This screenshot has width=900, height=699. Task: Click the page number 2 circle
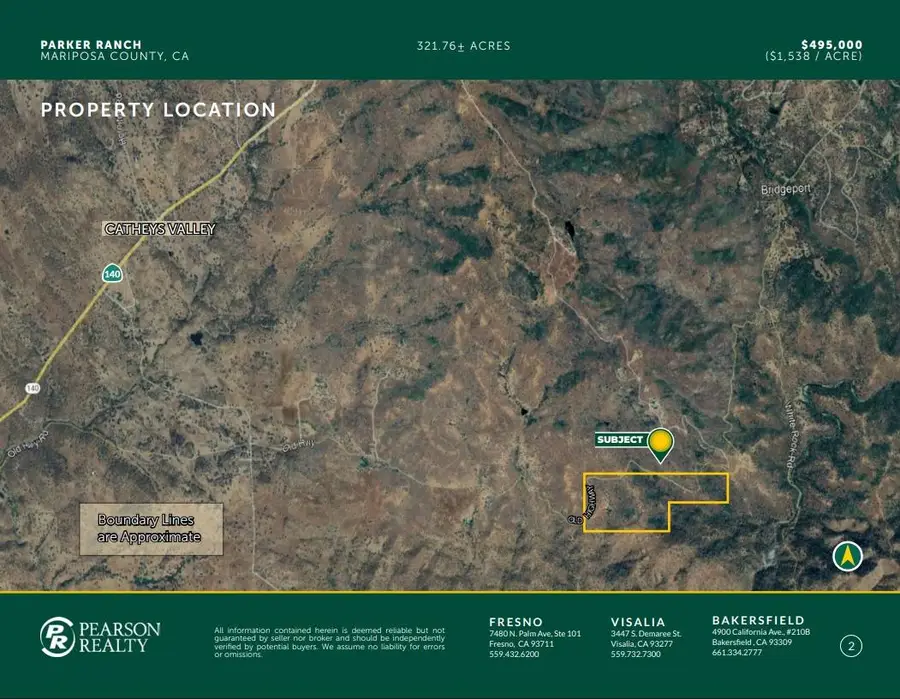pos(853,645)
